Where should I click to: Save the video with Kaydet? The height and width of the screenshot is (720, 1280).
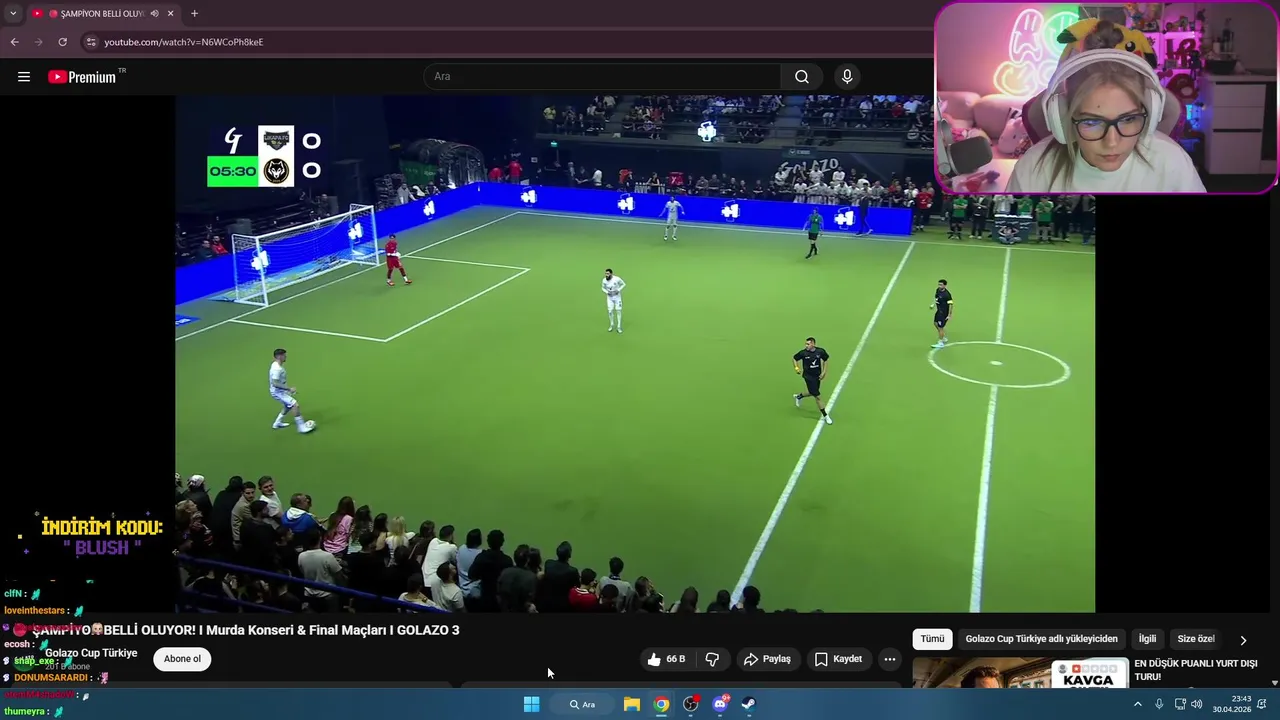click(x=838, y=659)
